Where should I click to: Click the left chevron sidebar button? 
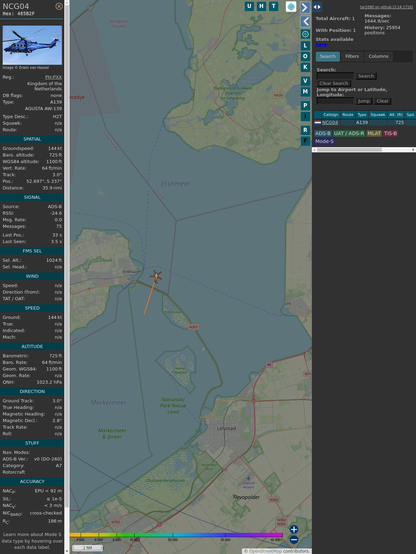tap(305, 22)
